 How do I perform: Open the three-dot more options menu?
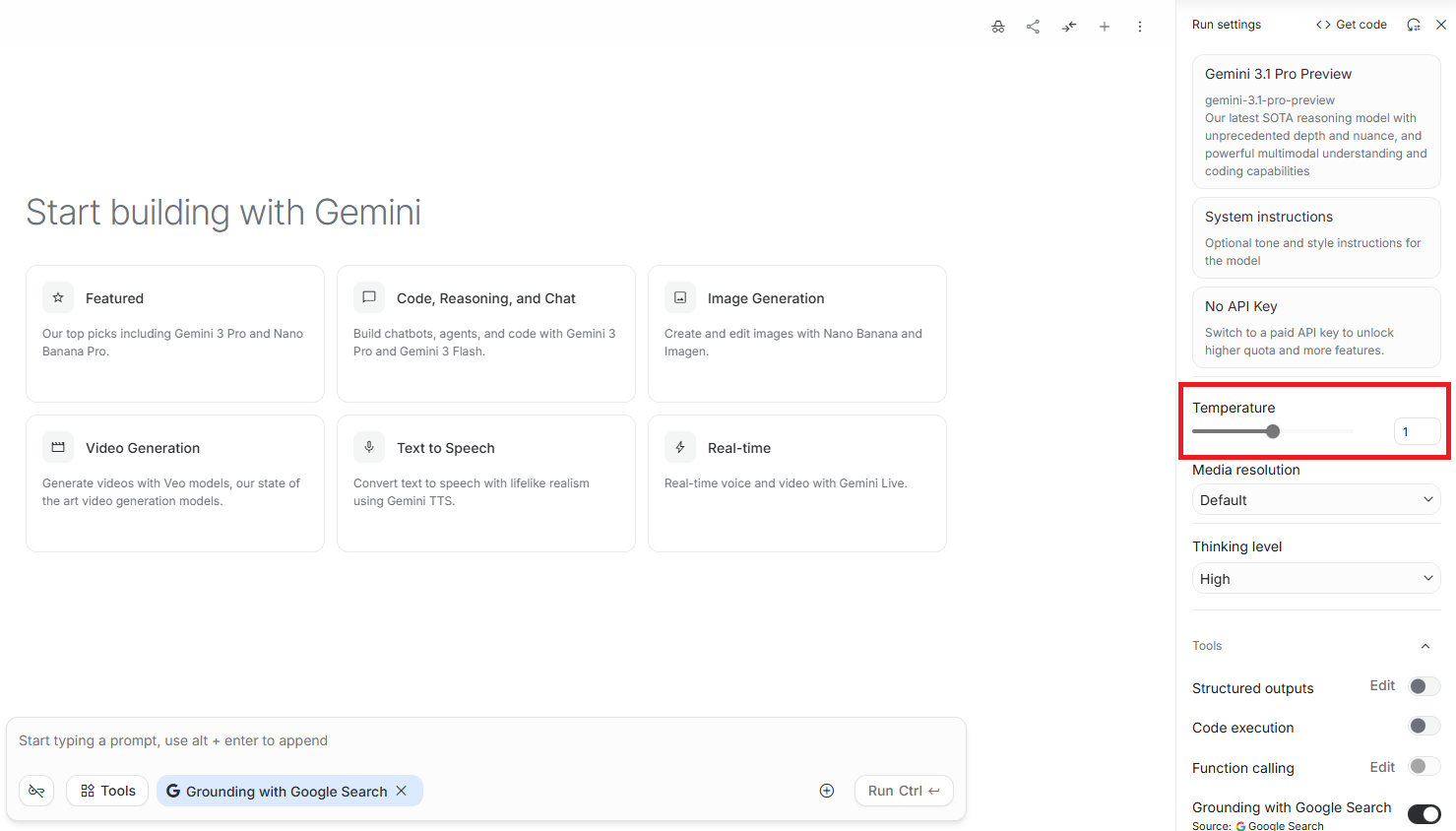[1140, 27]
